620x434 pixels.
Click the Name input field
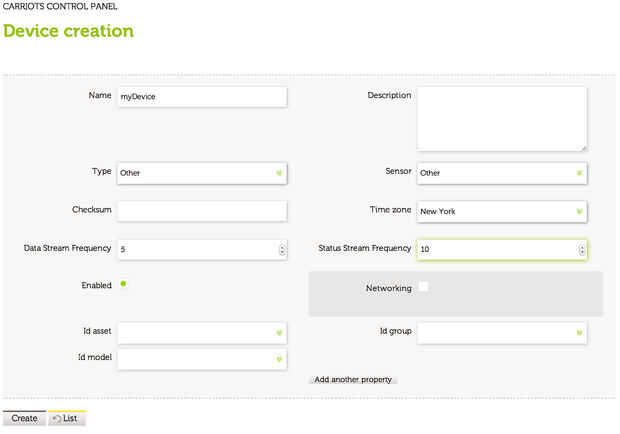tap(202, 96)
